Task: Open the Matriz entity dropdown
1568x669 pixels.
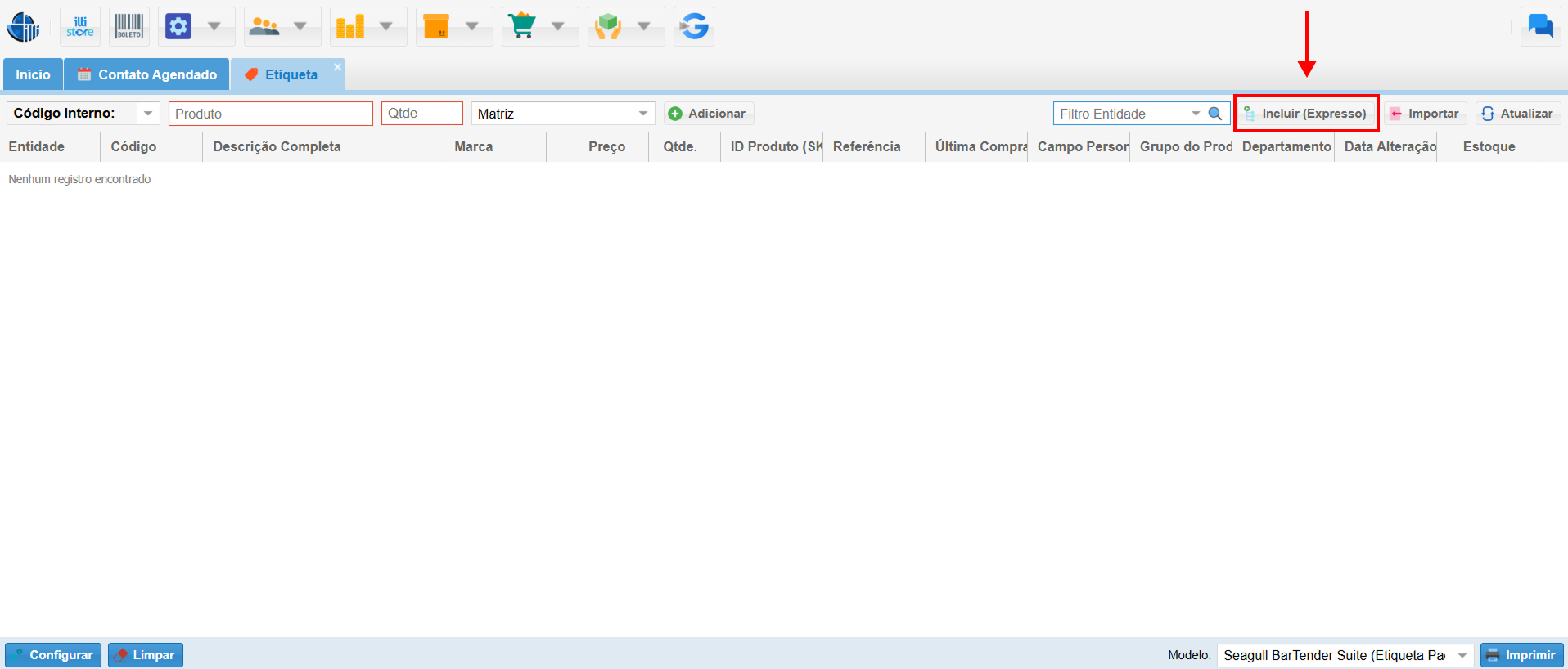Action: click(643, 114)
